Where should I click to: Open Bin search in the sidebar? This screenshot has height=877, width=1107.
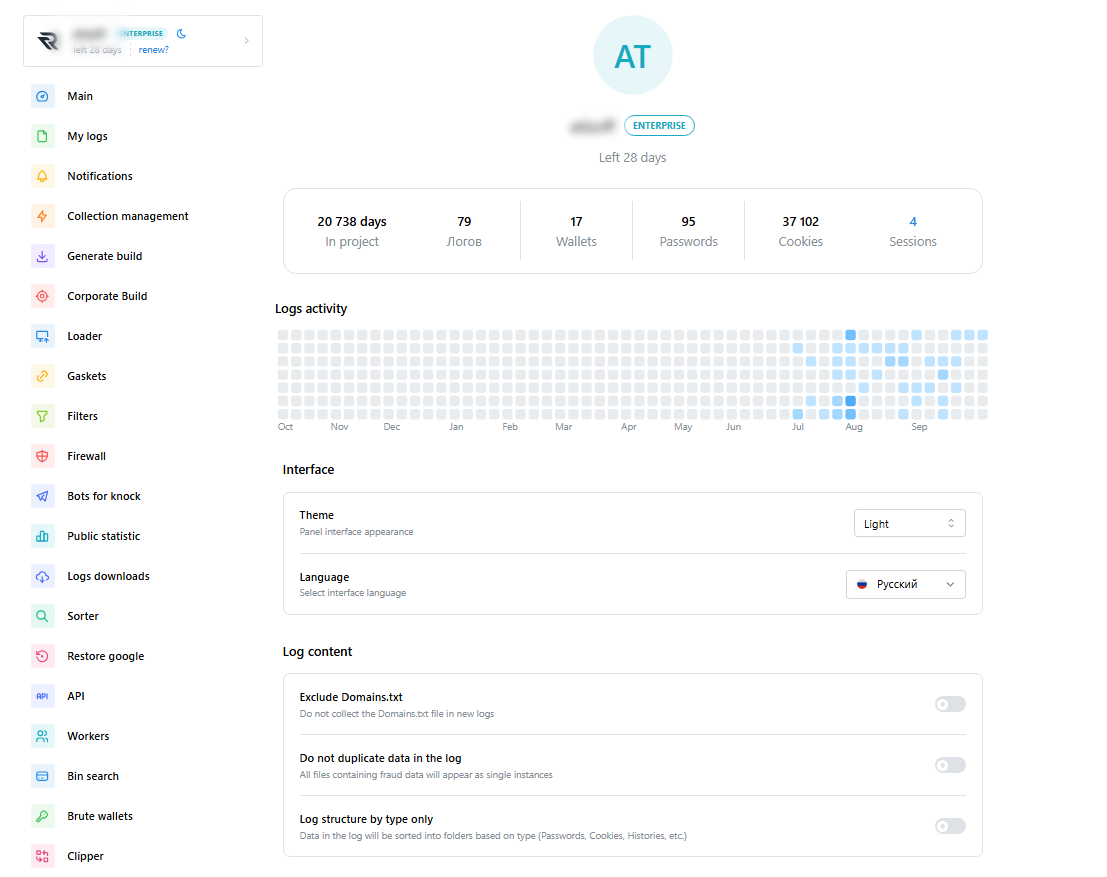(93, 776)
